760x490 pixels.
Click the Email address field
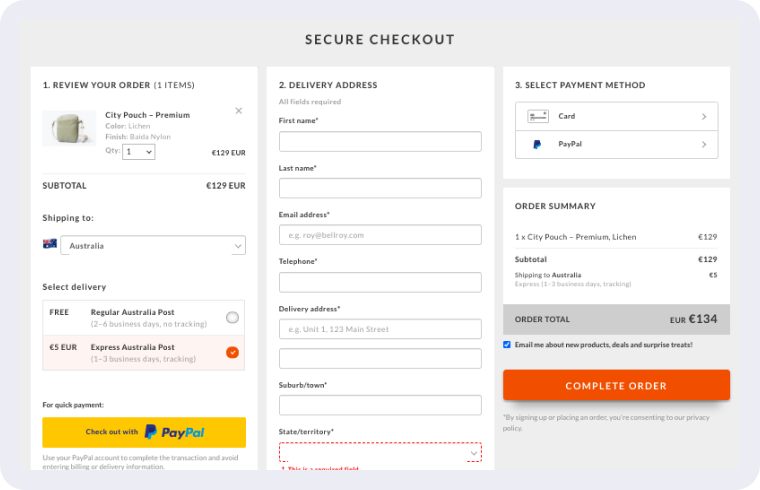[380, 235]
